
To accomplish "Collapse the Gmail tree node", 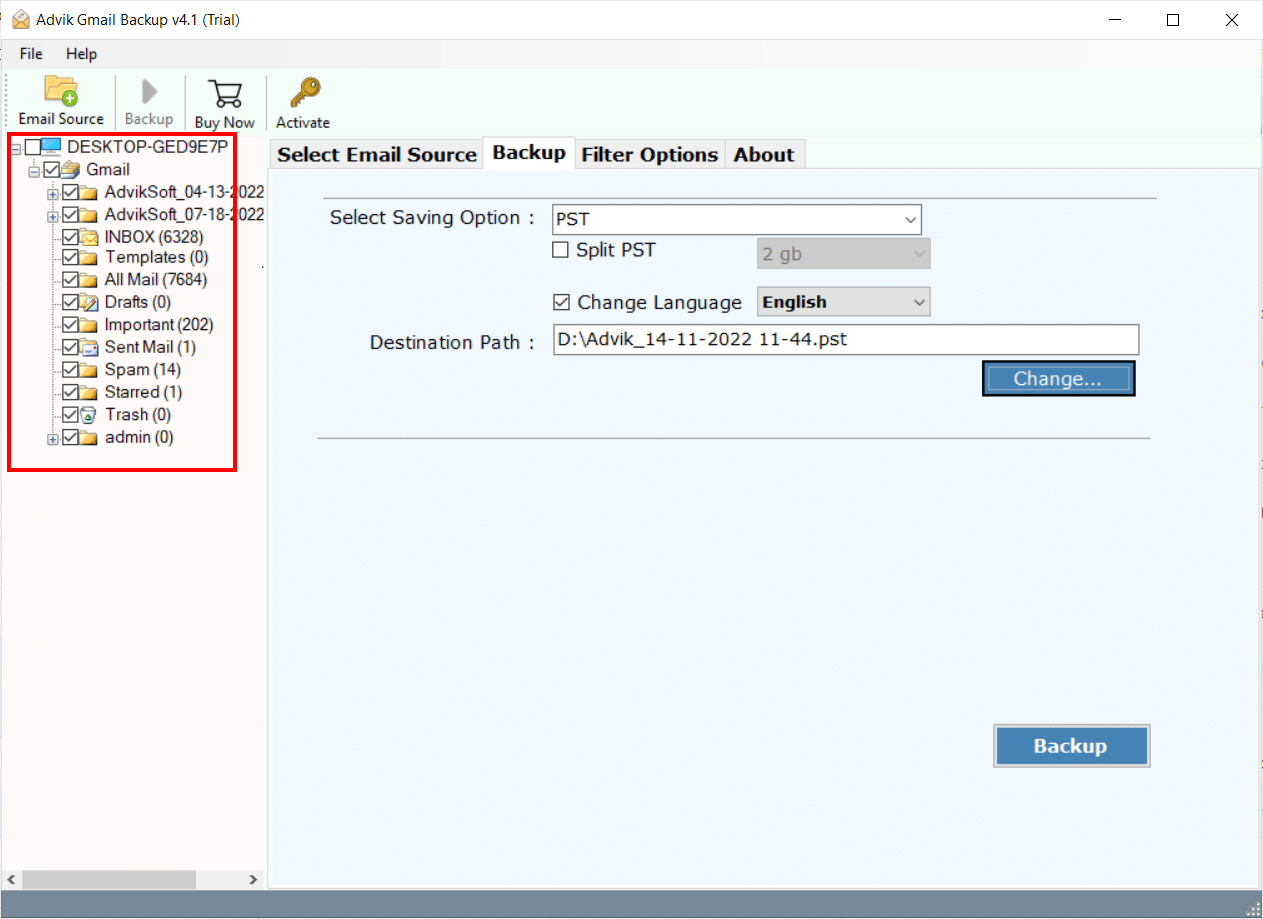I will pyautogui.click(x=34, y=170).
